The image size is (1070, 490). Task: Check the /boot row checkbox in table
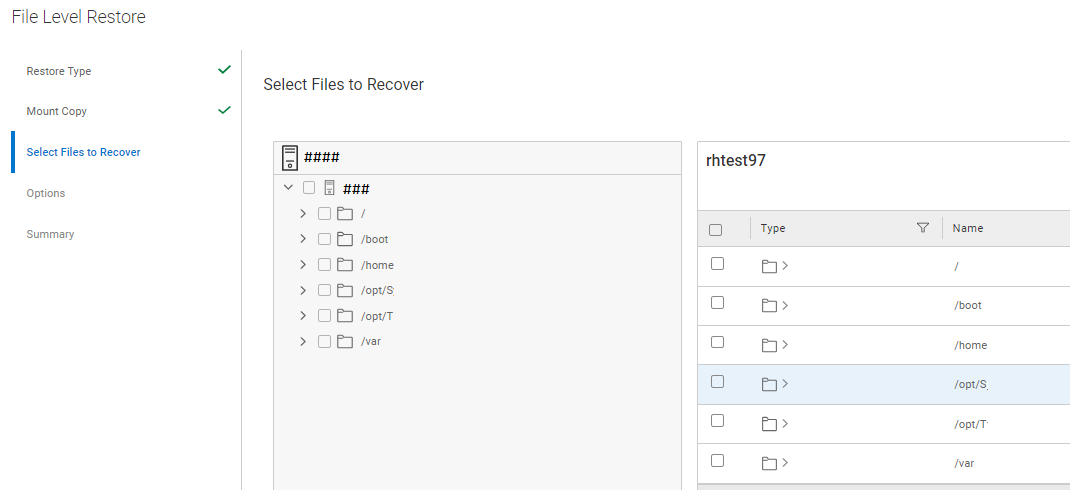pyautogui.click(x=717, y=302)
